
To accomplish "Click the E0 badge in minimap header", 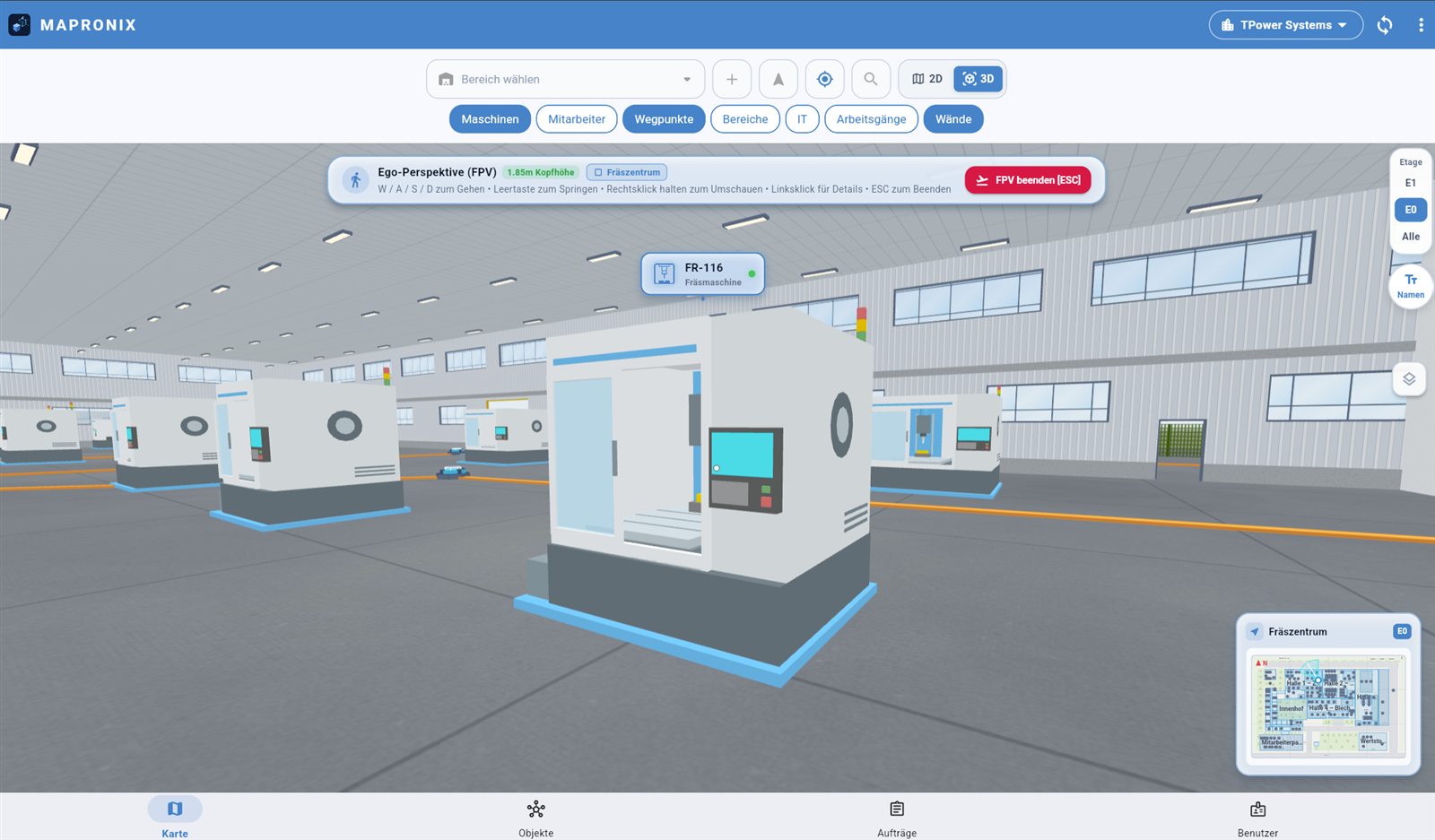I will [1402, 631].
